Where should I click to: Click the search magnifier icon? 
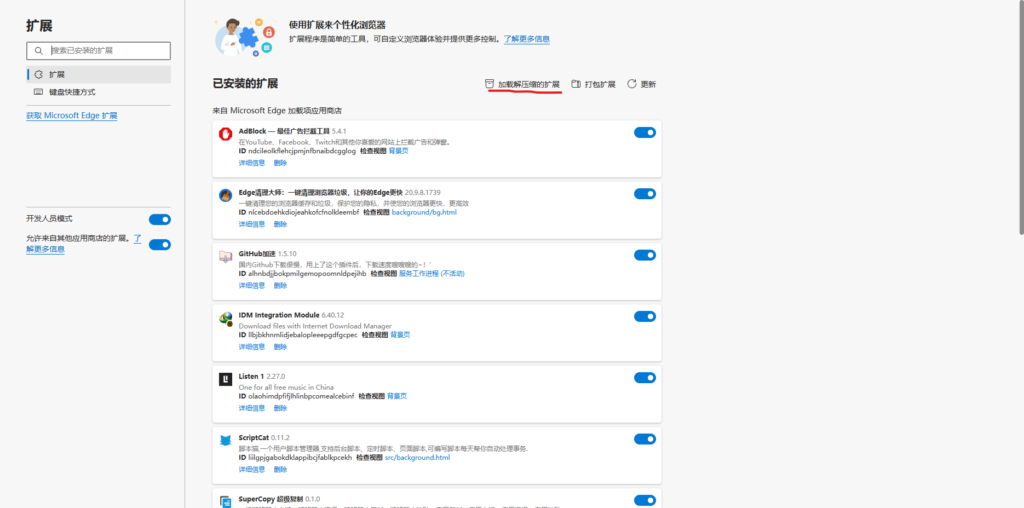pos(39,50)
